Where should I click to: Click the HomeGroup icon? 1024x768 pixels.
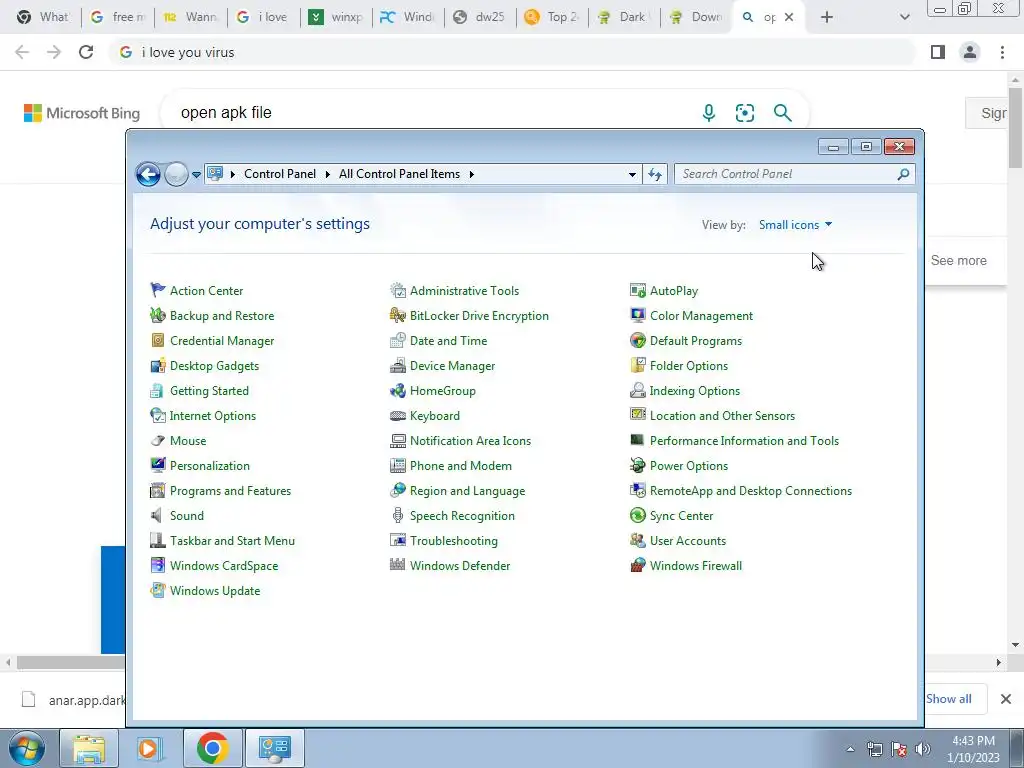(x=398, y=391)
